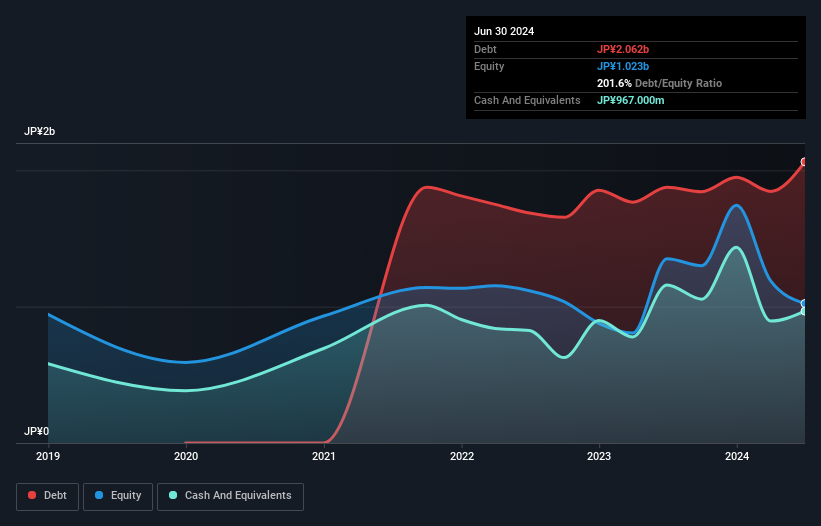Image resolution: width=821 pixels, height=526 pixels.
Task: Click the 2019 x-axis label
Action: (48, 456)
